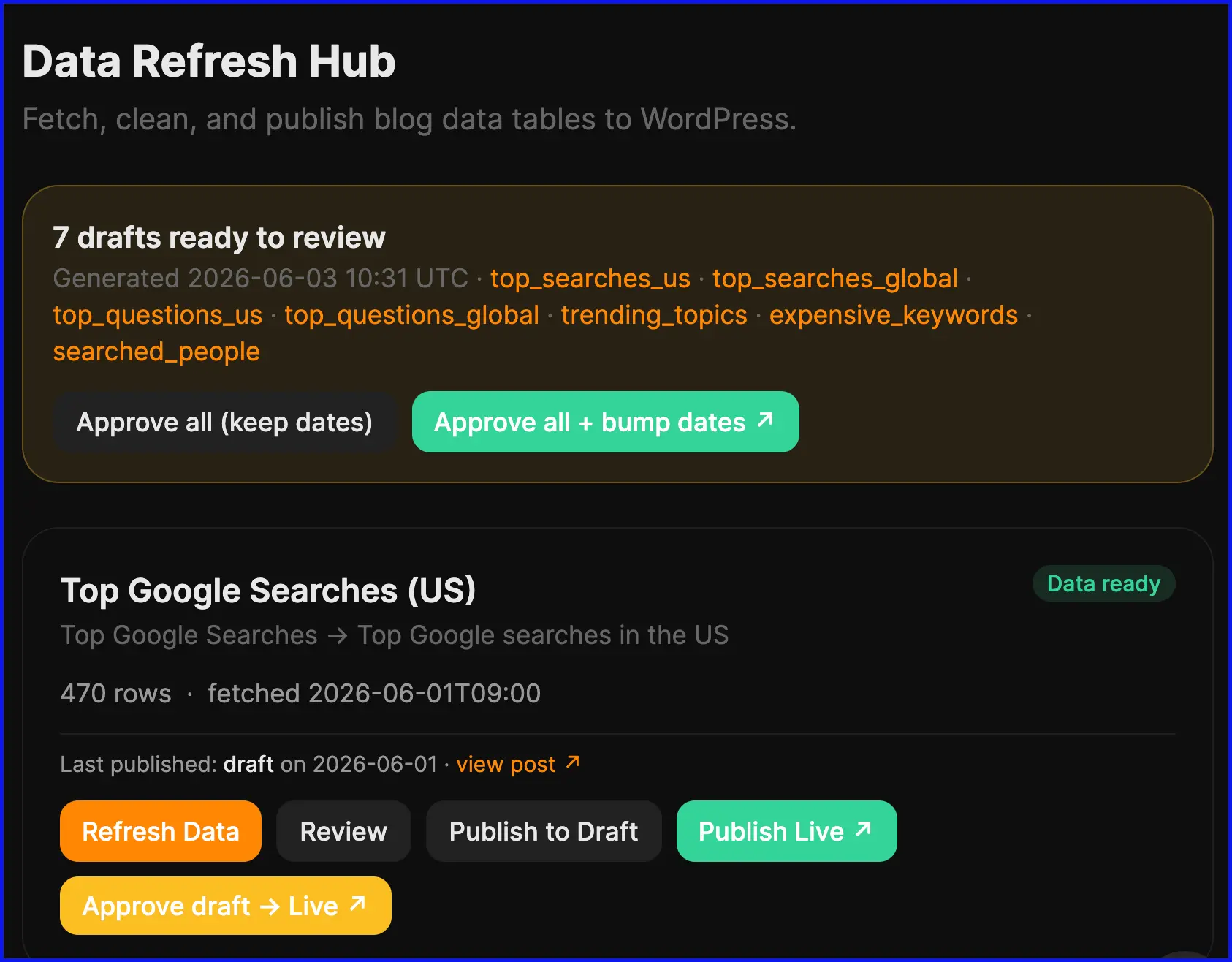Click the Publish Live button
This screenshot has width=1232, height=962.
click(786, 831)
